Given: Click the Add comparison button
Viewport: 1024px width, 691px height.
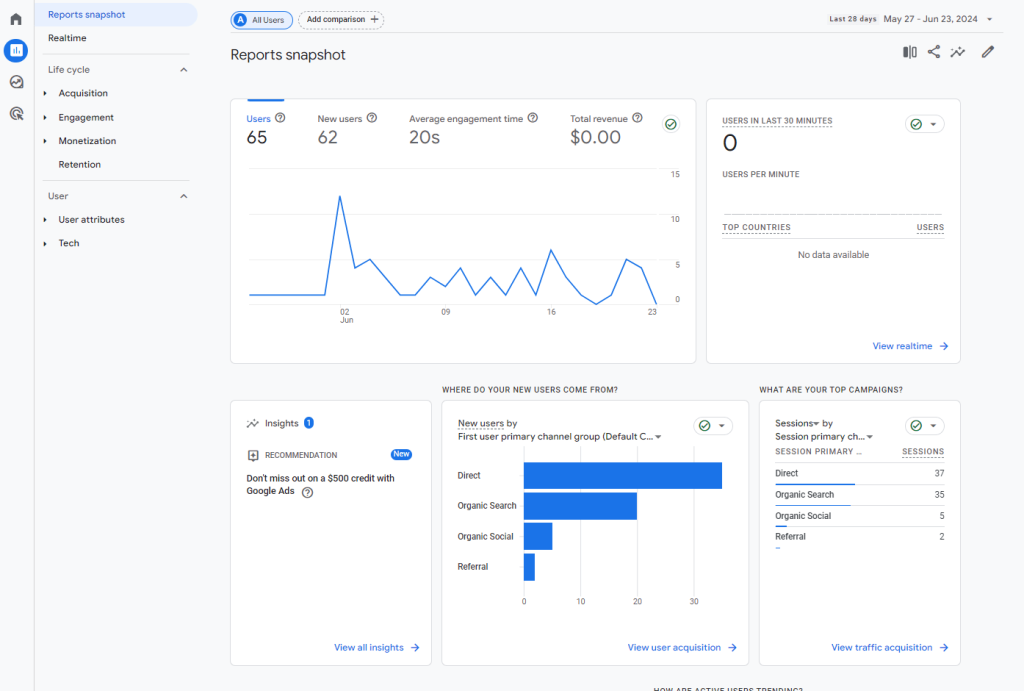Looking at the screenshot, I should (340, 19).
